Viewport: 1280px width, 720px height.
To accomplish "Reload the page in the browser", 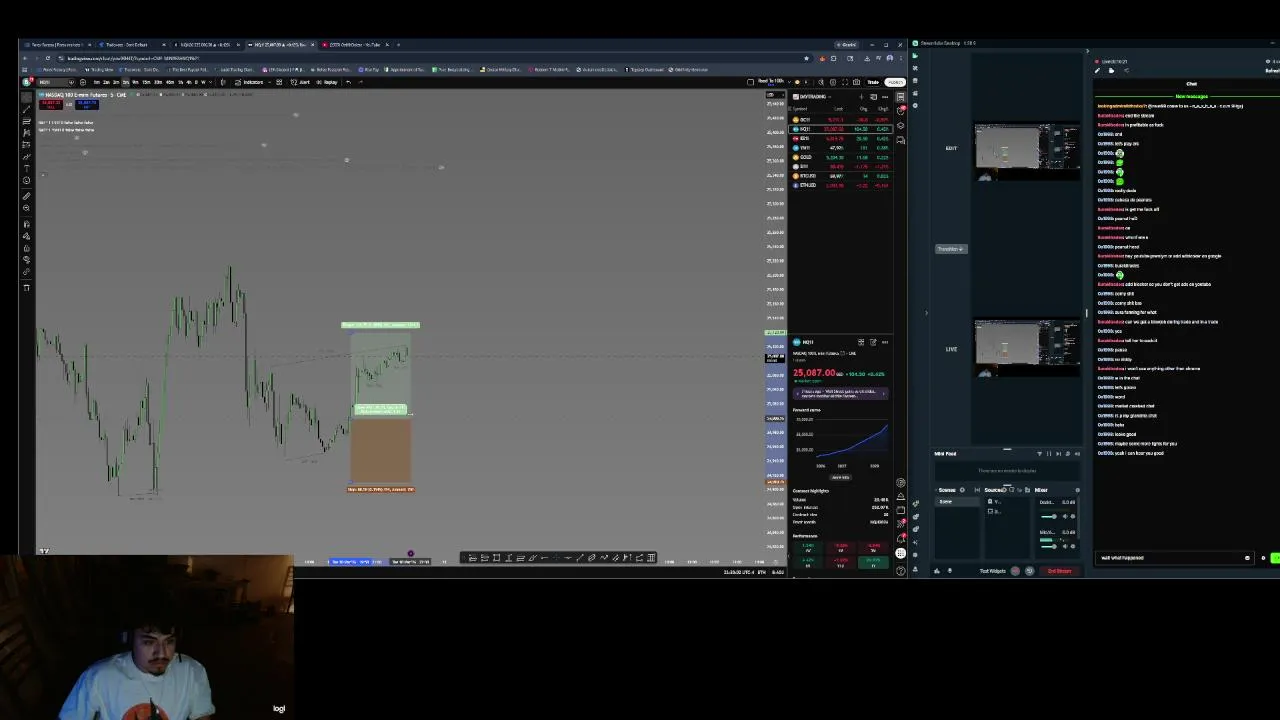I will tap(48, 58).
